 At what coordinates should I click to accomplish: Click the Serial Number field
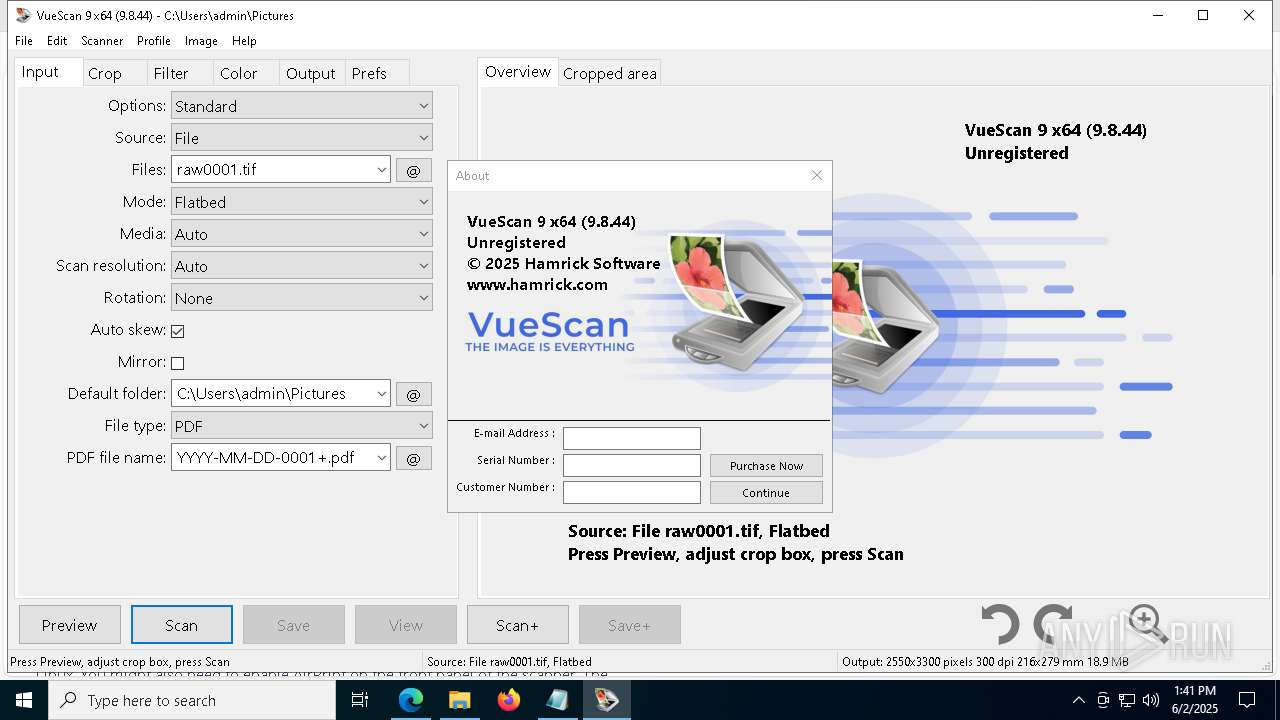coord(632,465)
